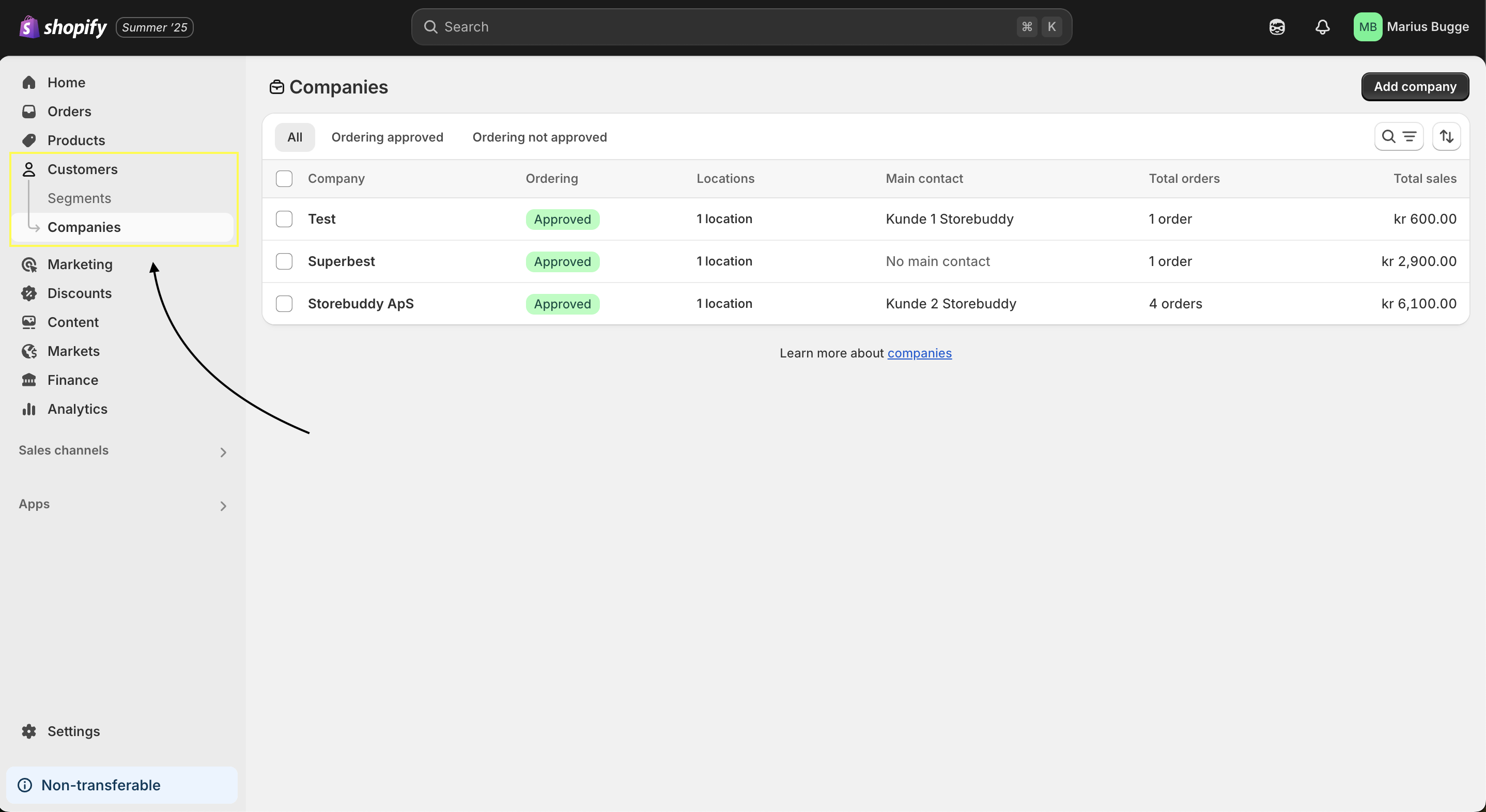Toggle the select-all companies checkbox

[x=284, y=179]
